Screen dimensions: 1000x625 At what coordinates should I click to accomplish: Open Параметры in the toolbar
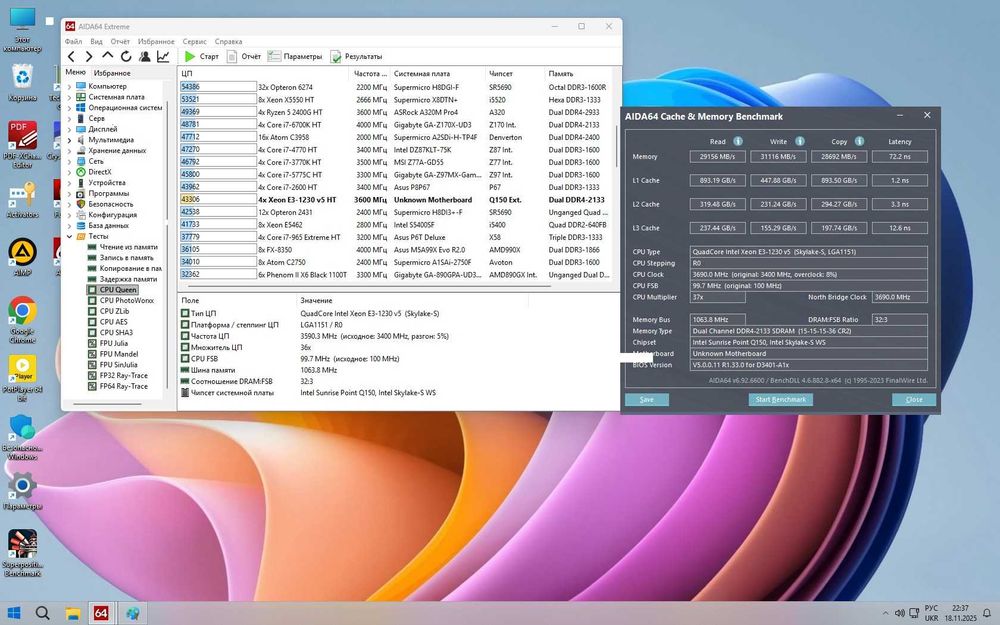(x=295, y=57)
